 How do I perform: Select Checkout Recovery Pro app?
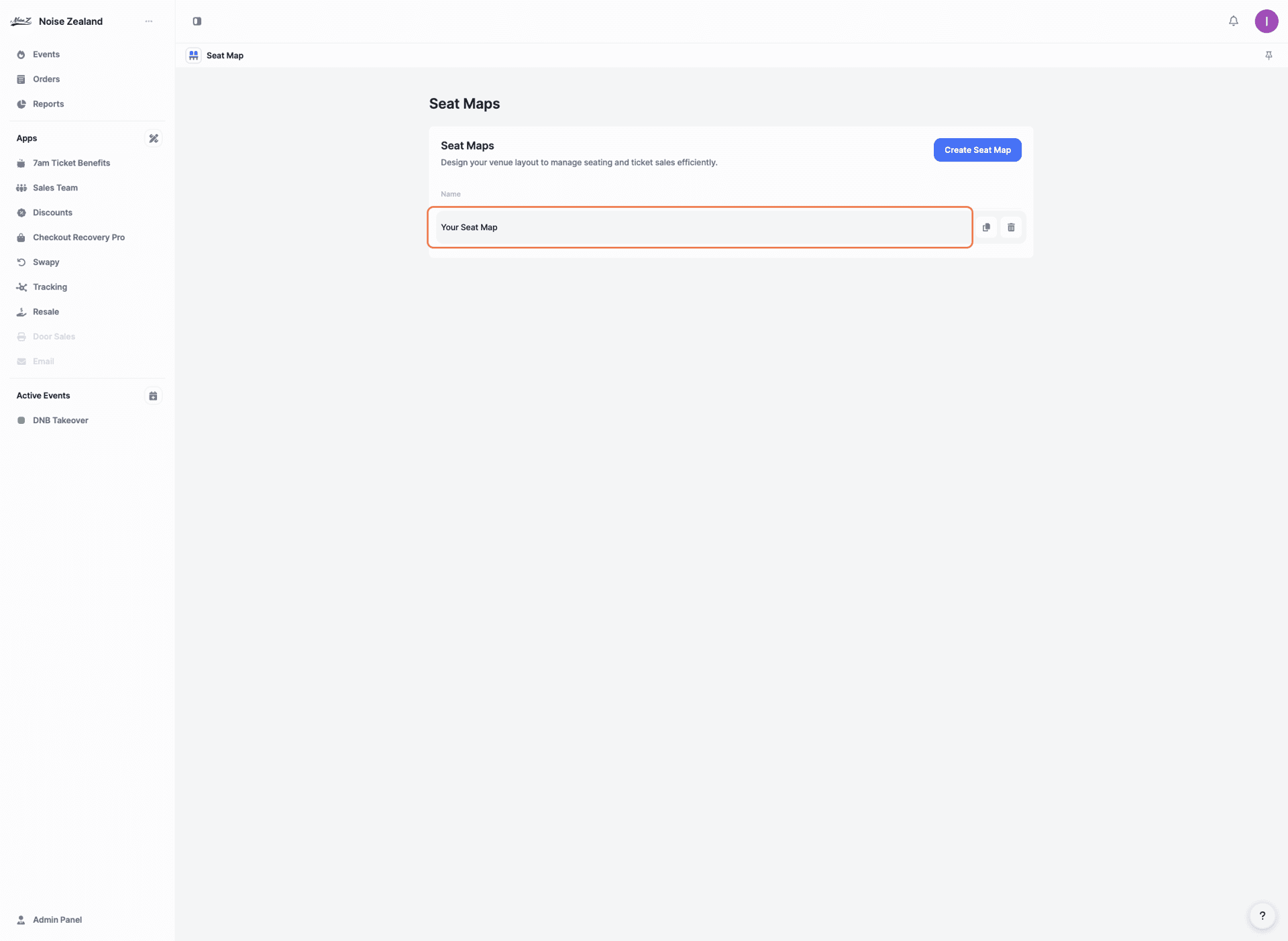78,237
